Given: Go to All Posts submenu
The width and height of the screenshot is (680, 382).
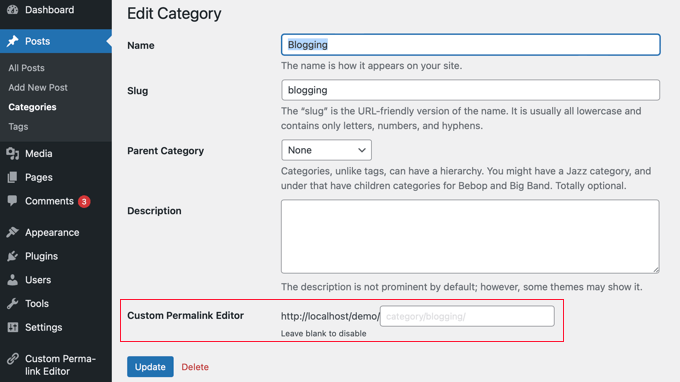Looking at the screenshot, I should coord(26,68).
